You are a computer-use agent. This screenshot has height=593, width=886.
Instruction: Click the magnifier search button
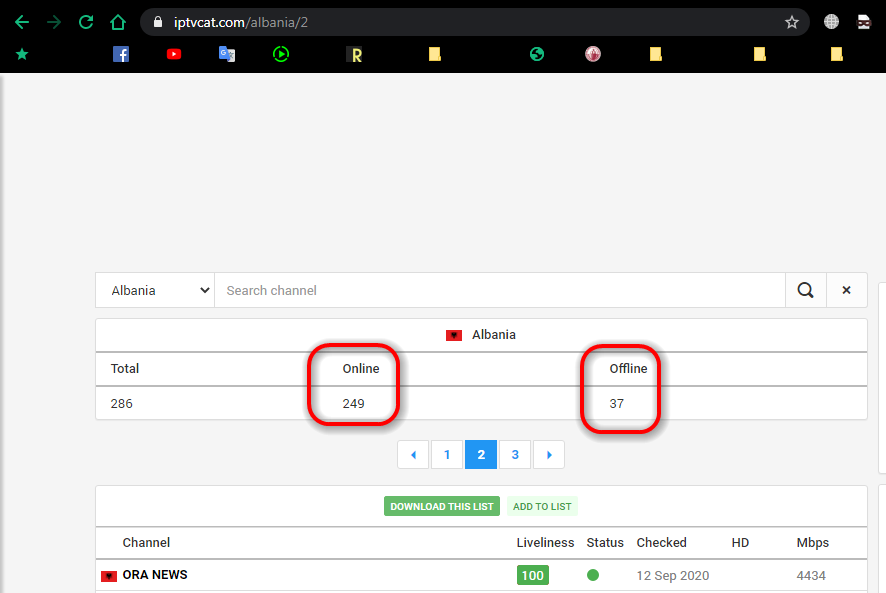point(805,290)
